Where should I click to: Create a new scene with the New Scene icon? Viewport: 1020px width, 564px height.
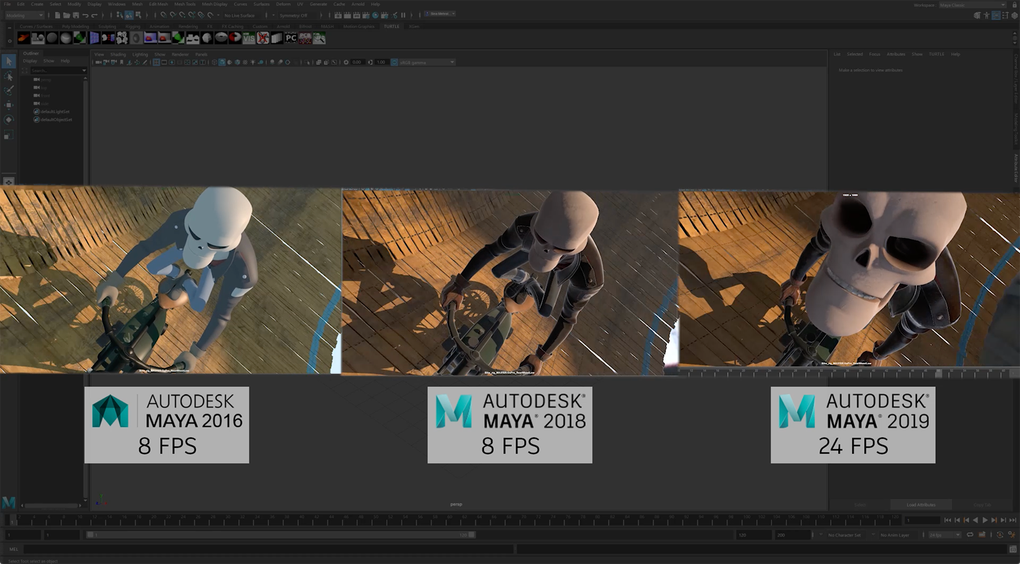pyautogui.click(x=57, y=15)
